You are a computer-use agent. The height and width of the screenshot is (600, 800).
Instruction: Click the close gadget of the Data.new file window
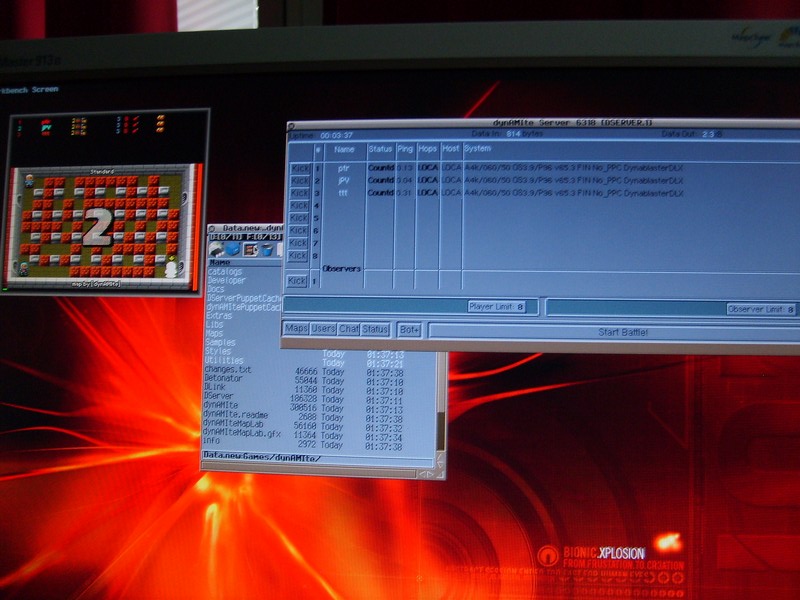(x=212, y=229)
